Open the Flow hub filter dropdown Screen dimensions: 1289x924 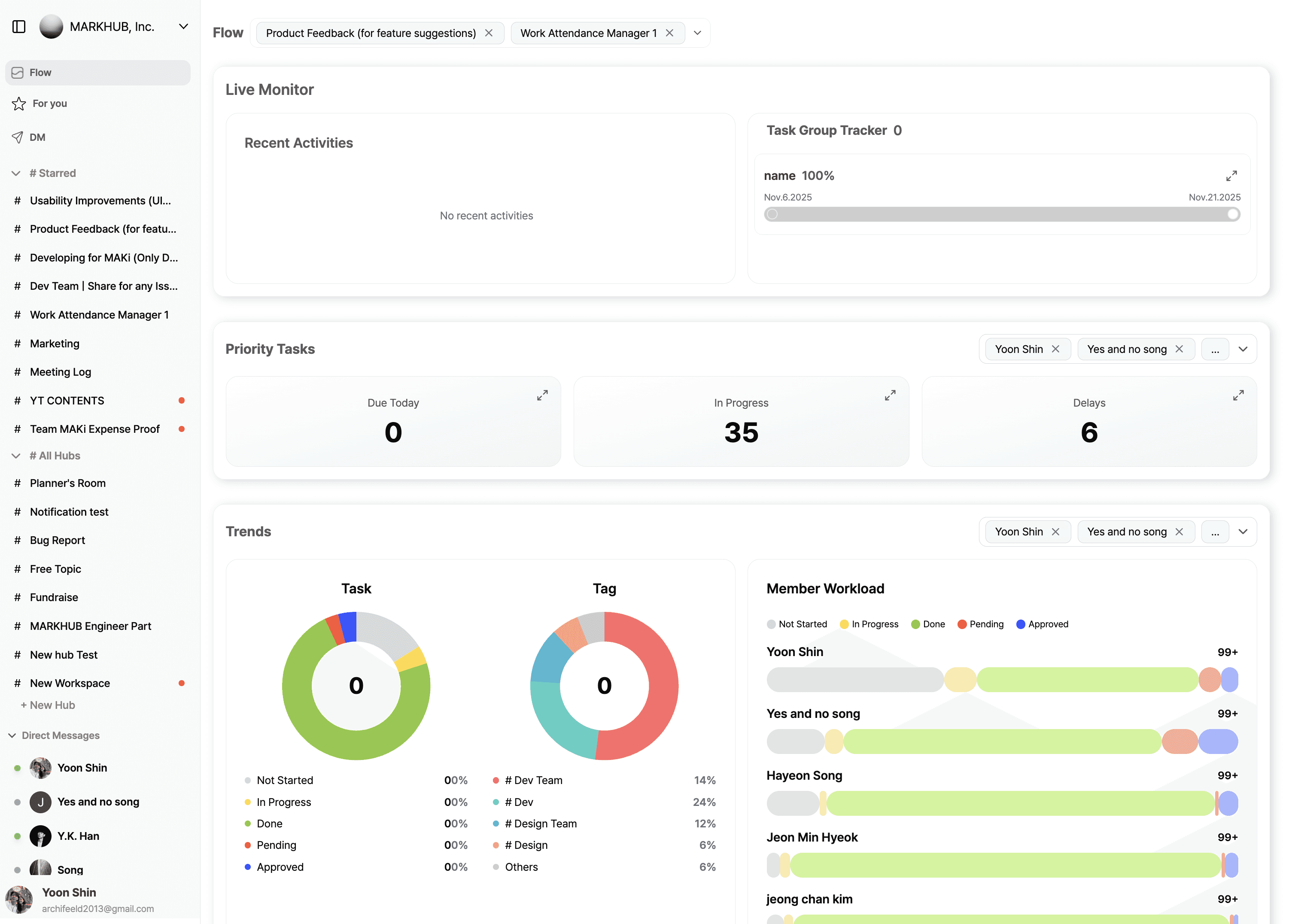[x=697, y=33]
